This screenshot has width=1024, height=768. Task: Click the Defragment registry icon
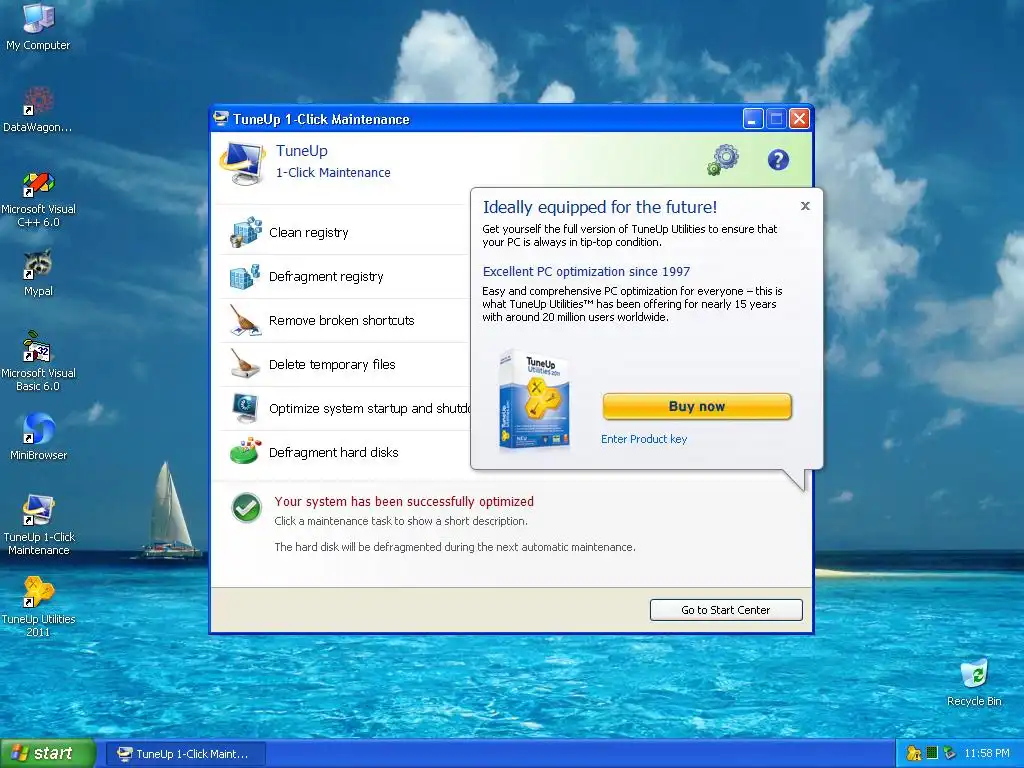[246, 276]
